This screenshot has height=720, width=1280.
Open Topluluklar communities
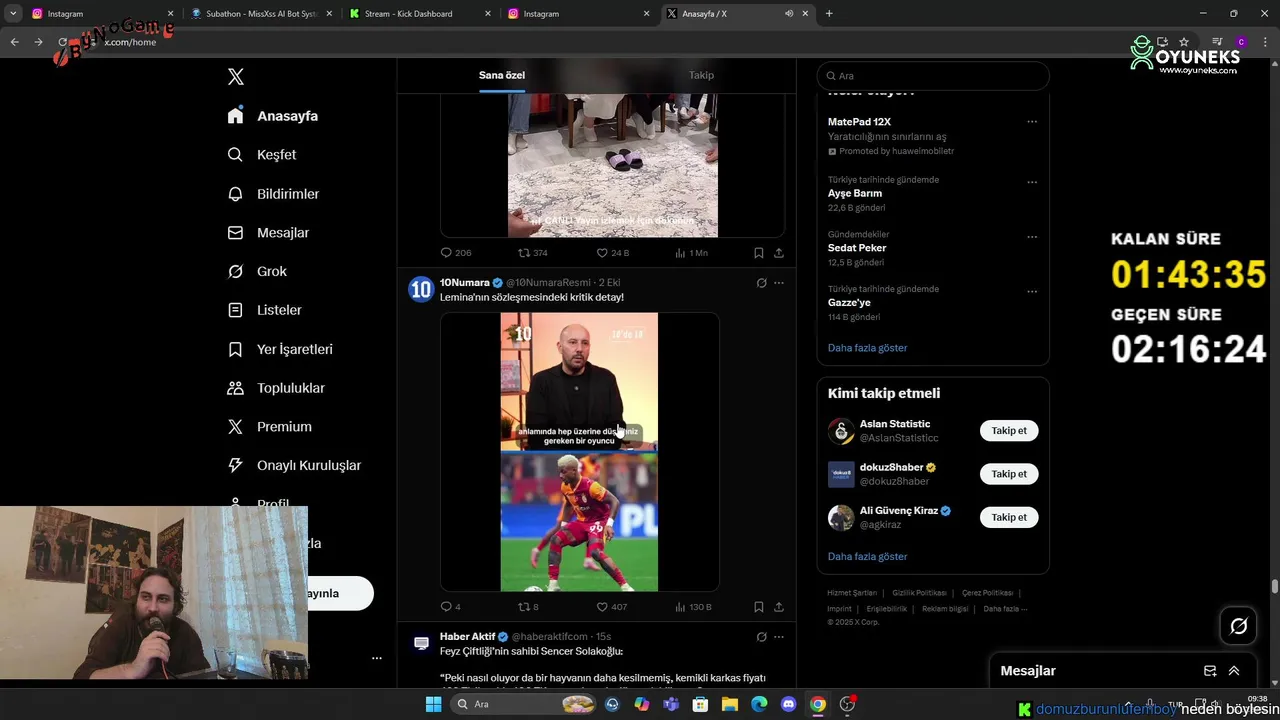[276, 388]
